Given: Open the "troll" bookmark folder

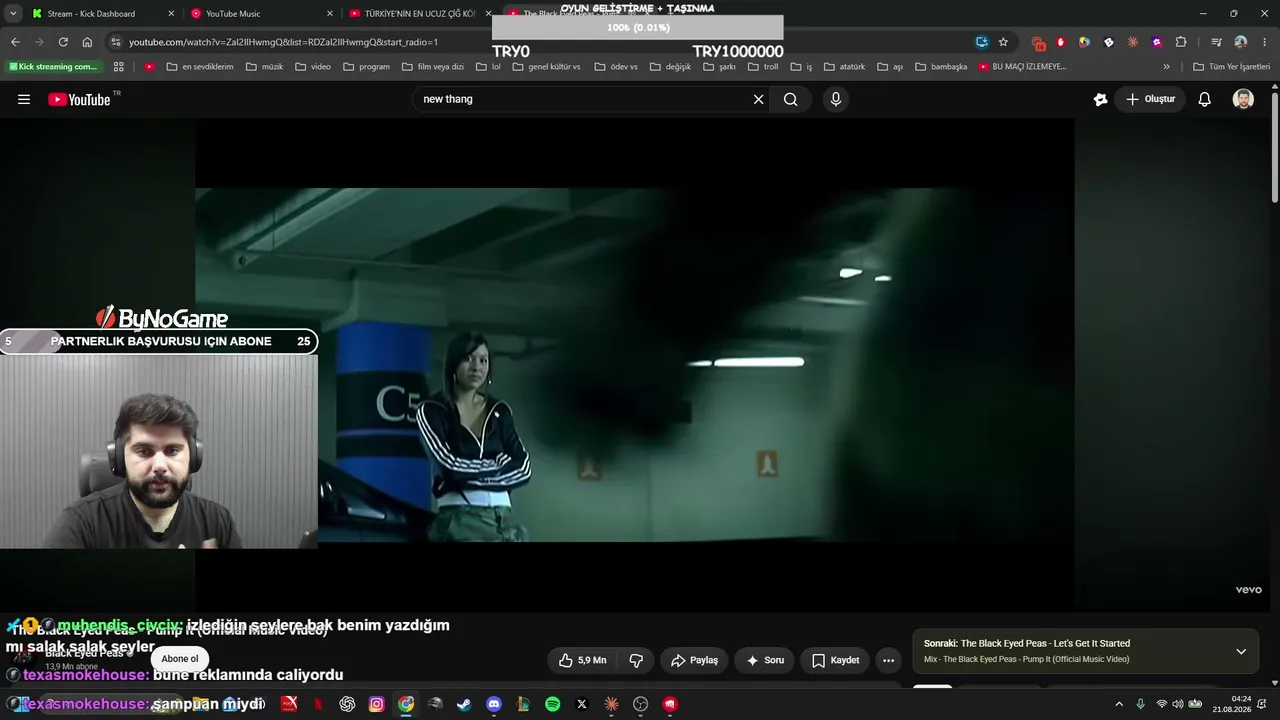Looking at the screenshot, I should pyautogui.click(x=764, y=67).
